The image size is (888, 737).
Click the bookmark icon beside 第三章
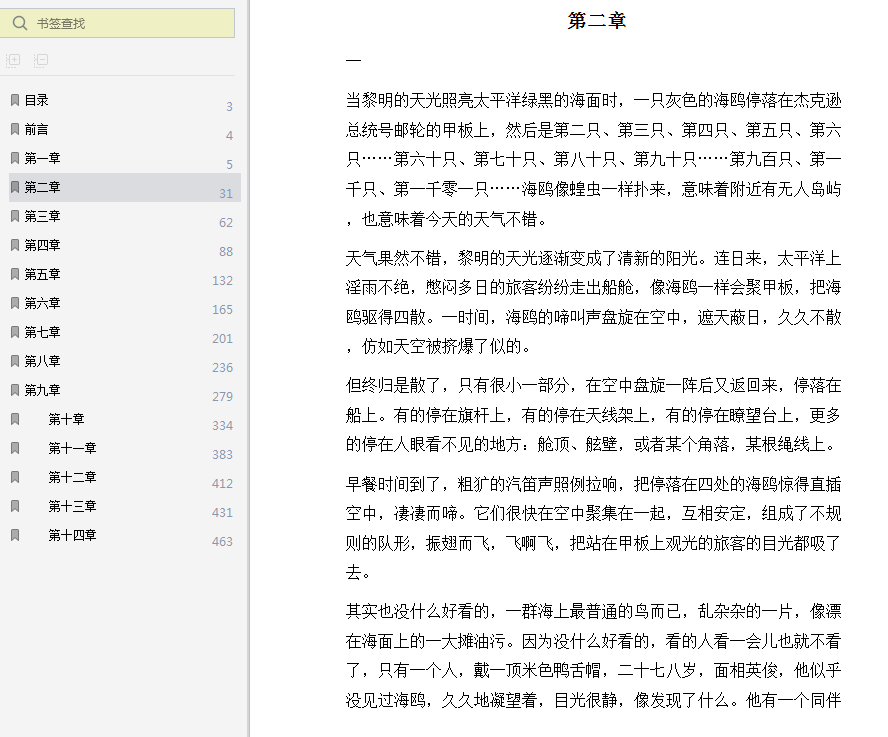tap(15, 216)
